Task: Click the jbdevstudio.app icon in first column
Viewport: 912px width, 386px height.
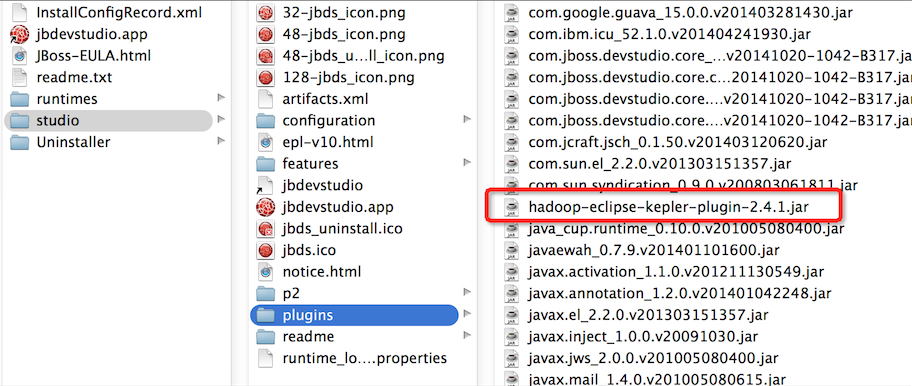Action: tap(20, 34)
